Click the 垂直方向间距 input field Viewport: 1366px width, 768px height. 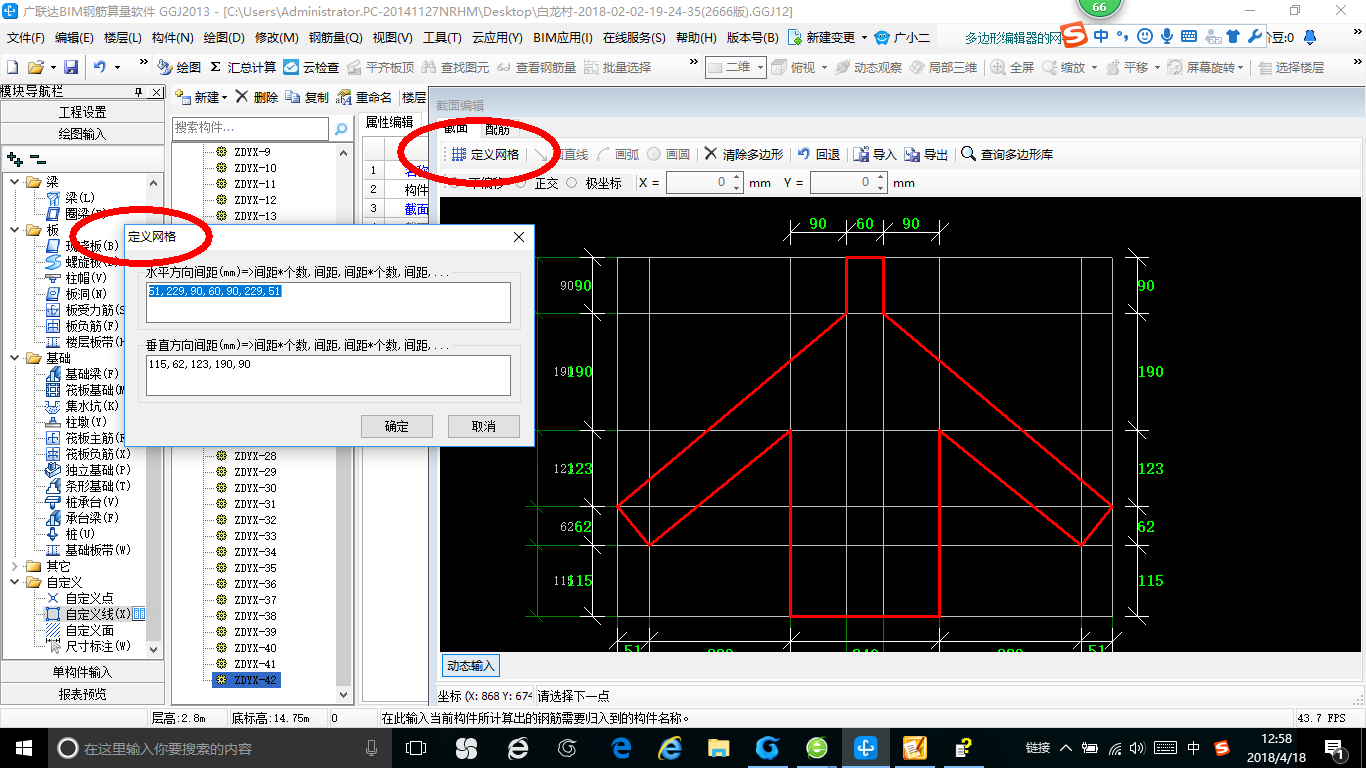328,375
